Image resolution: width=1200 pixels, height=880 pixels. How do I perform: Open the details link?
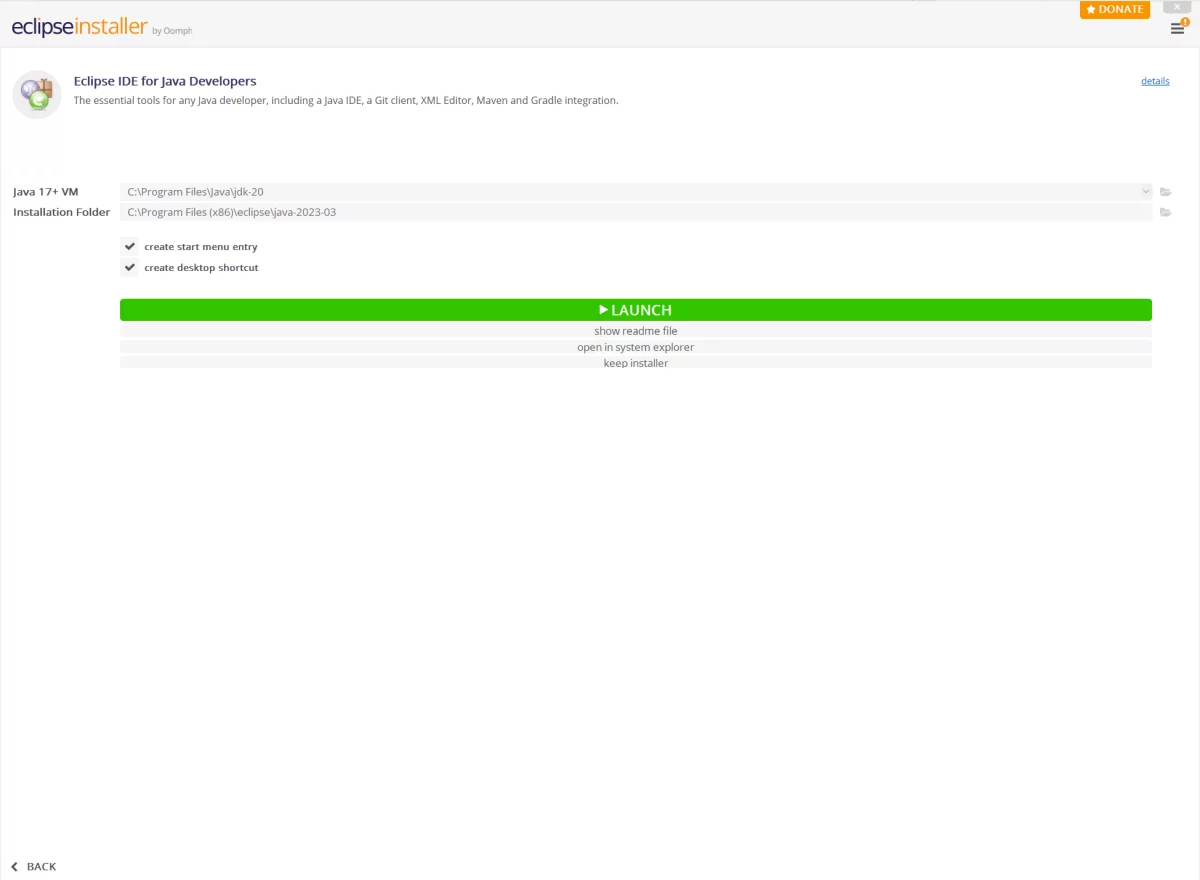(x=1155, y=81)
